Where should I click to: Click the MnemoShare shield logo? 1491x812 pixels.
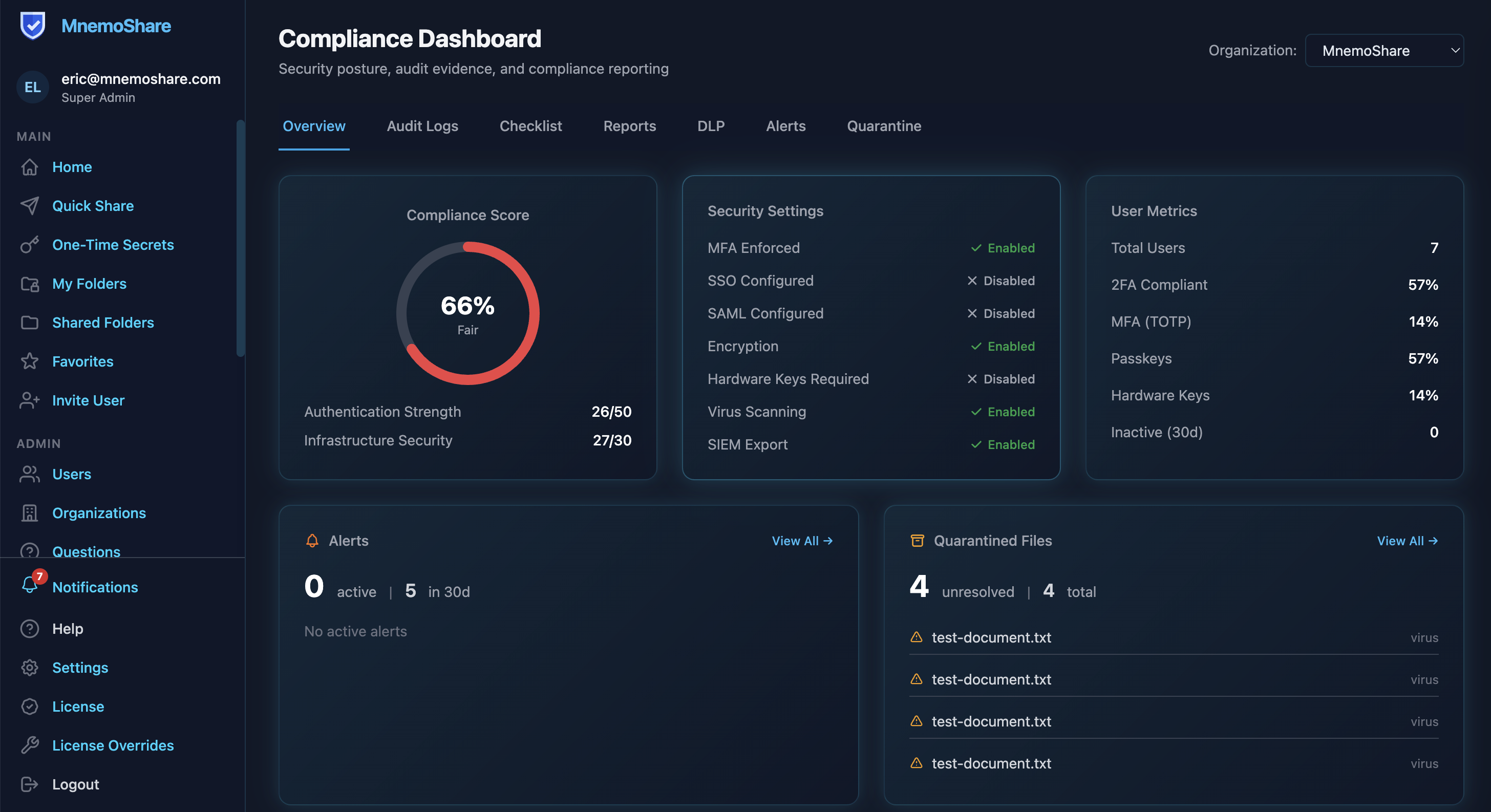[x=32, y=26]
